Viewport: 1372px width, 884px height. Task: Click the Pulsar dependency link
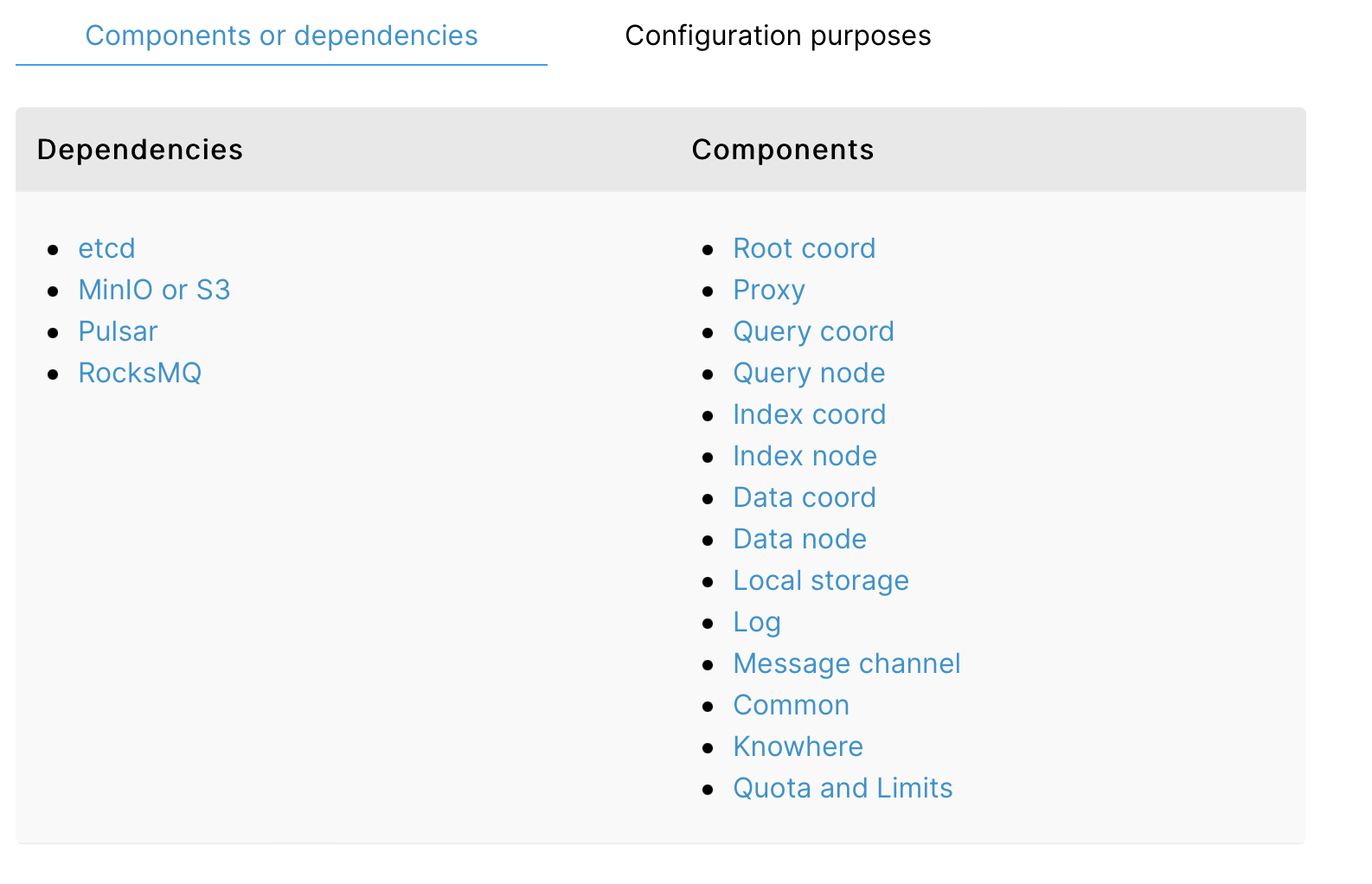click(118, 331)
